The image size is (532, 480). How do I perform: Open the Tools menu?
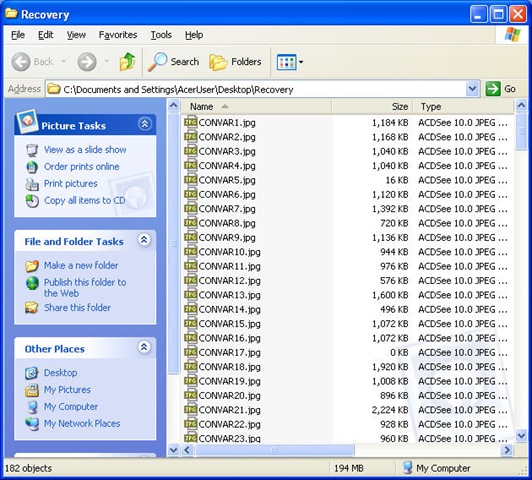tap(161, 35)
